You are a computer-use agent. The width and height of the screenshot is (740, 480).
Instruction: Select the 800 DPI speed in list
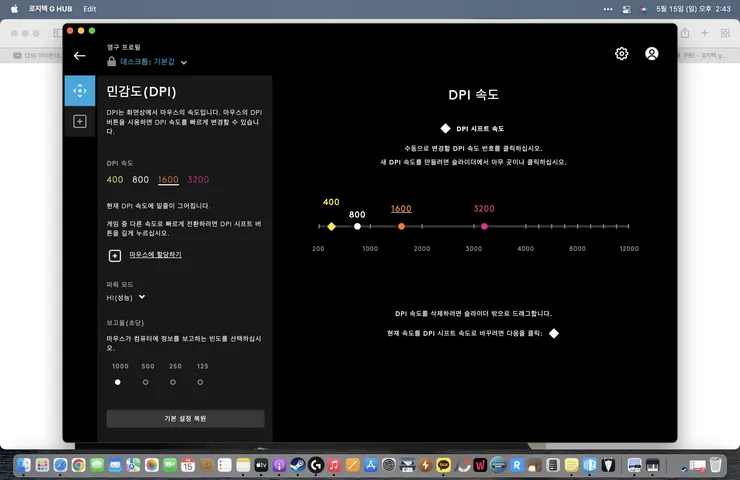click(140, 179)
